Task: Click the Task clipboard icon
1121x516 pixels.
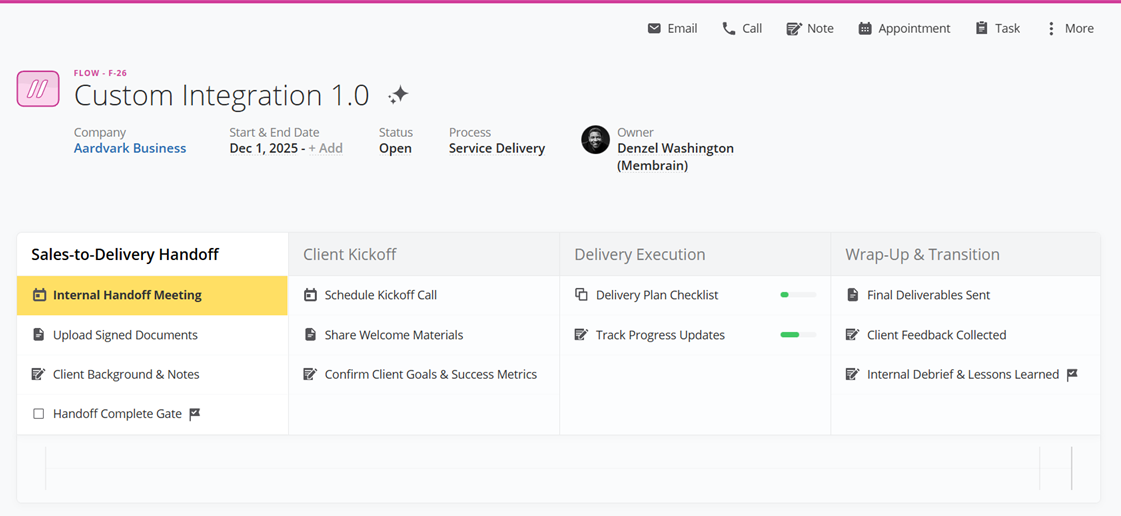Action: [982, 28]
